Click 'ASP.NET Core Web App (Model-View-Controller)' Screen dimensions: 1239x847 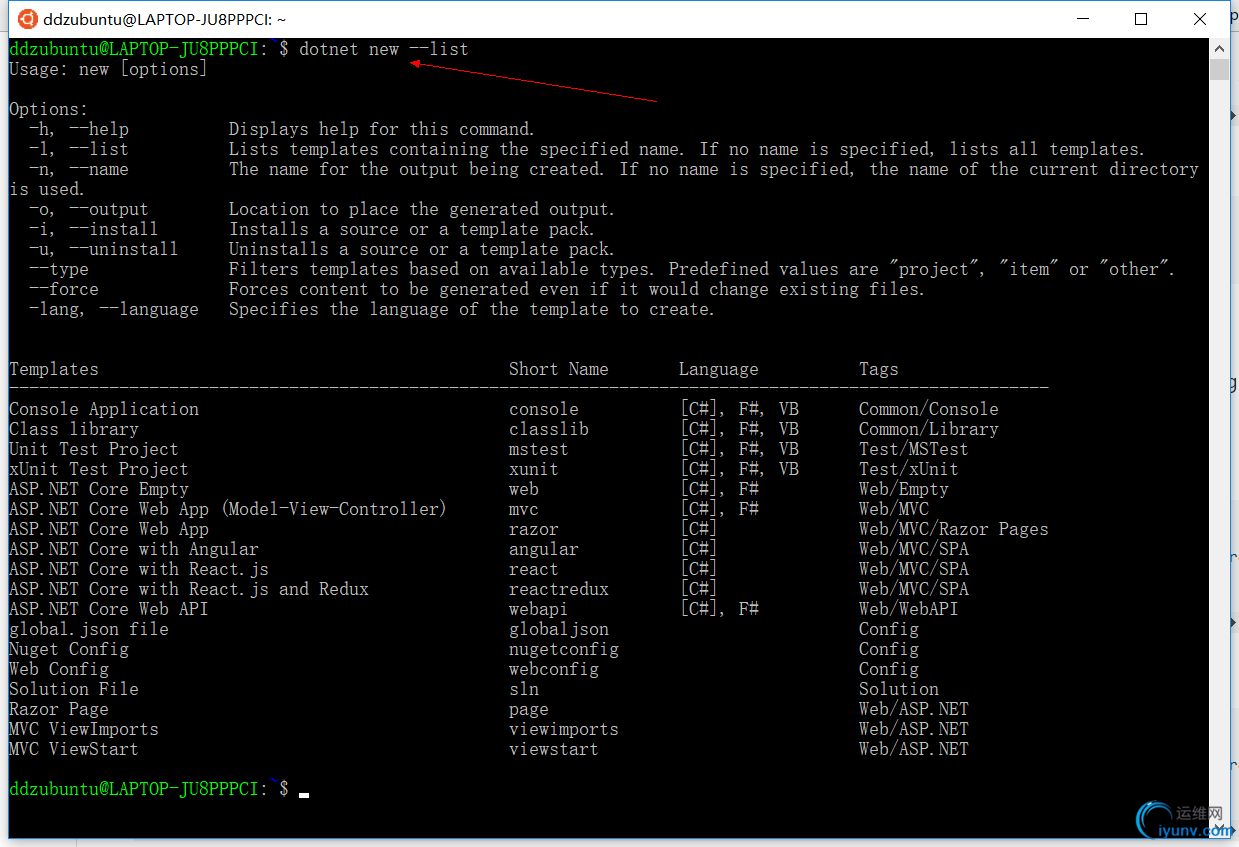point(228,509)
